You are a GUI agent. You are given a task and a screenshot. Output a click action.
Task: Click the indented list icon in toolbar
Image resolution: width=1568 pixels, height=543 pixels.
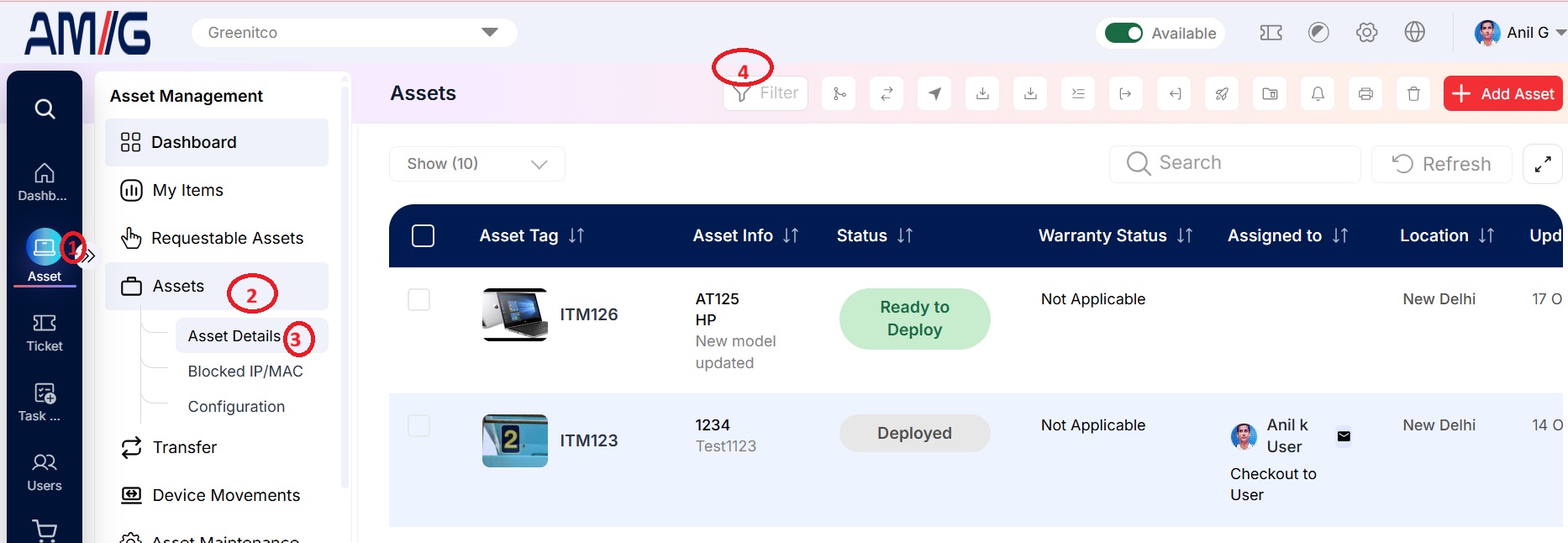[x=1078, y=93]
